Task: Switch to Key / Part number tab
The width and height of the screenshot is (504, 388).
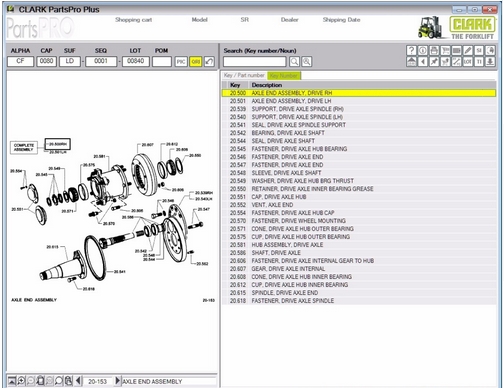Action: pos(244,75)
